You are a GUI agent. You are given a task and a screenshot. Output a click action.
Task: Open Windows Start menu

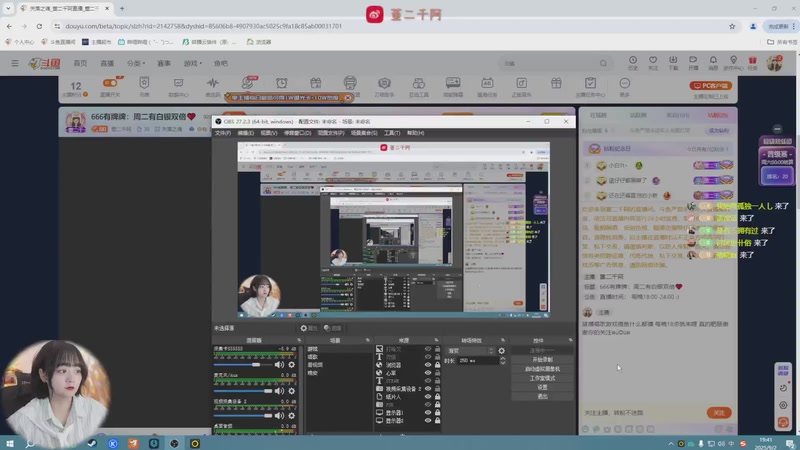(10, 443)
